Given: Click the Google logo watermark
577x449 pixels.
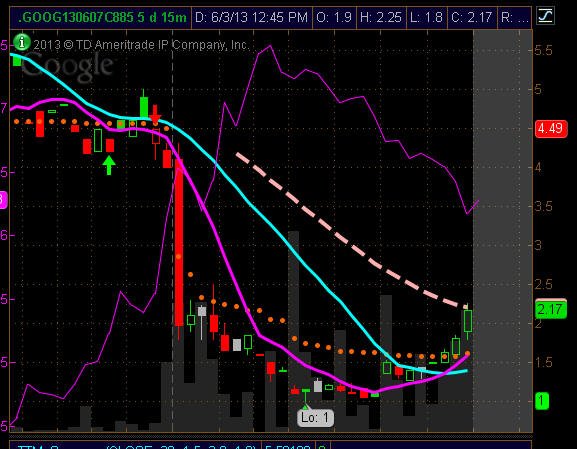Looking at the screenshot, I should [68, 66].
